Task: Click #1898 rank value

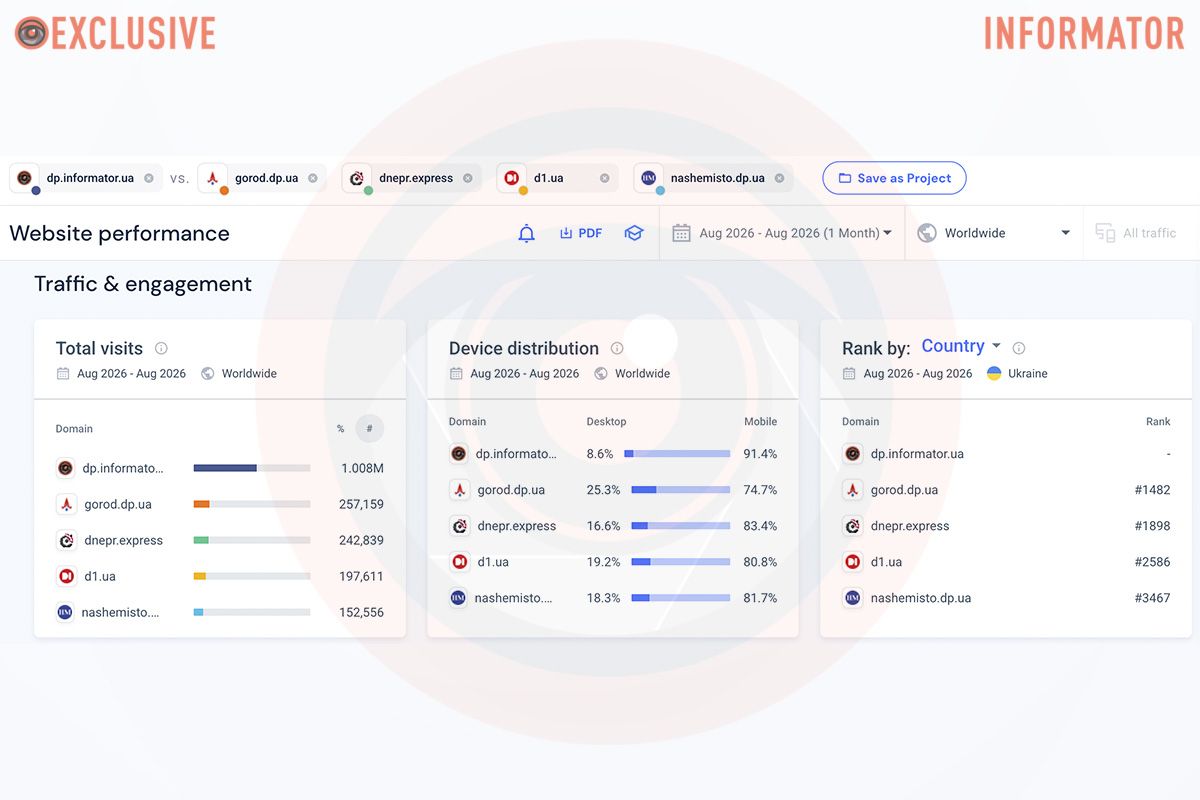Action: coord(1152,526)
